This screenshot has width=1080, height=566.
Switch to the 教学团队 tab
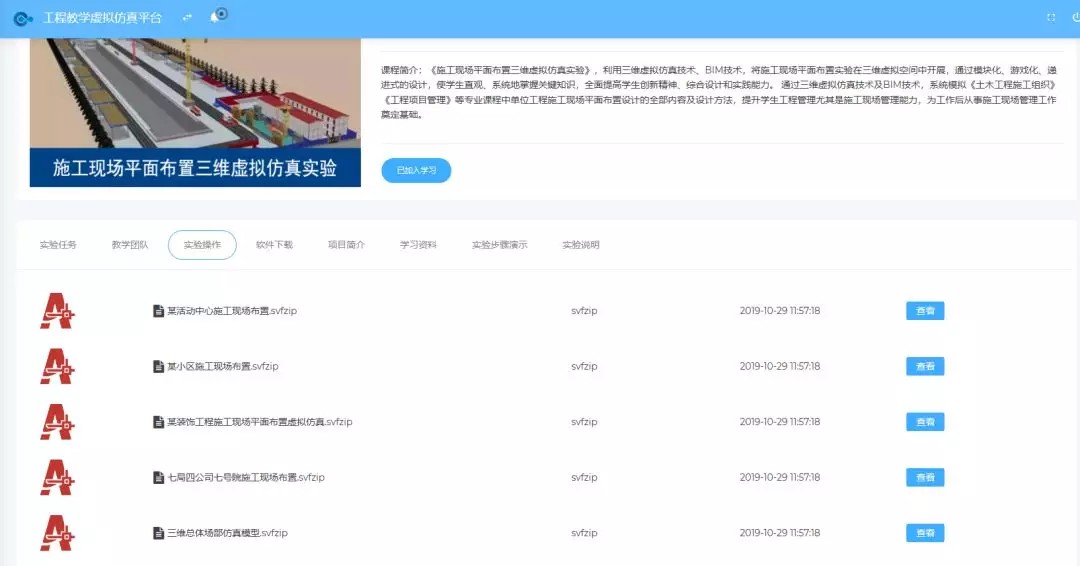tap(130, 245)
